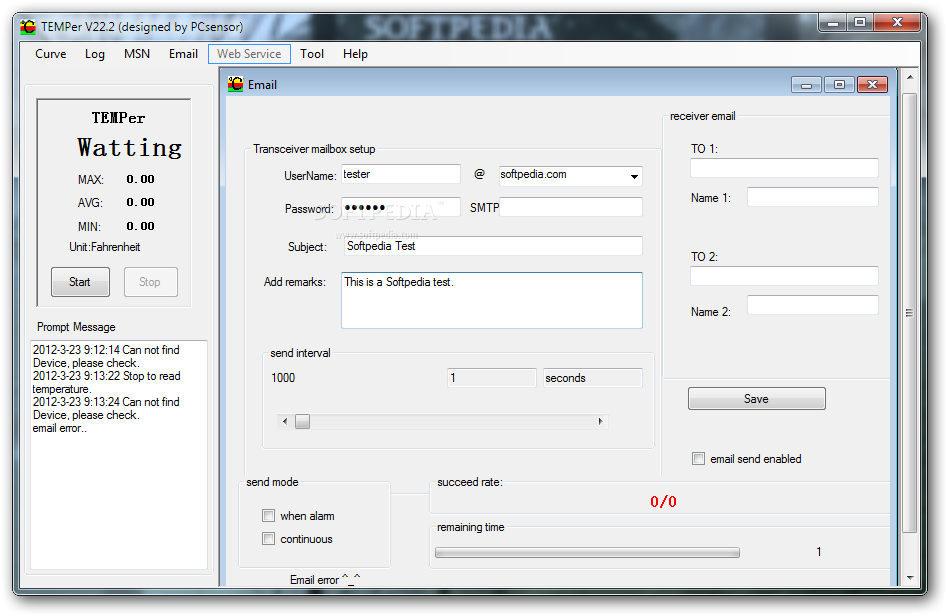Minimize the TEMPer main window
Viewport: 948px width, 616px height.
point(833,23)
